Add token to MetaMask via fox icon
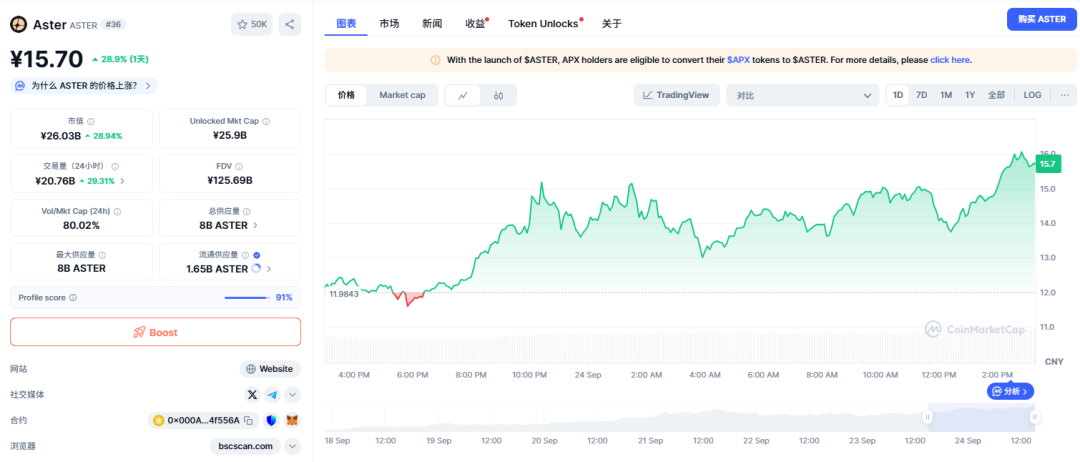 coord(293,420)
